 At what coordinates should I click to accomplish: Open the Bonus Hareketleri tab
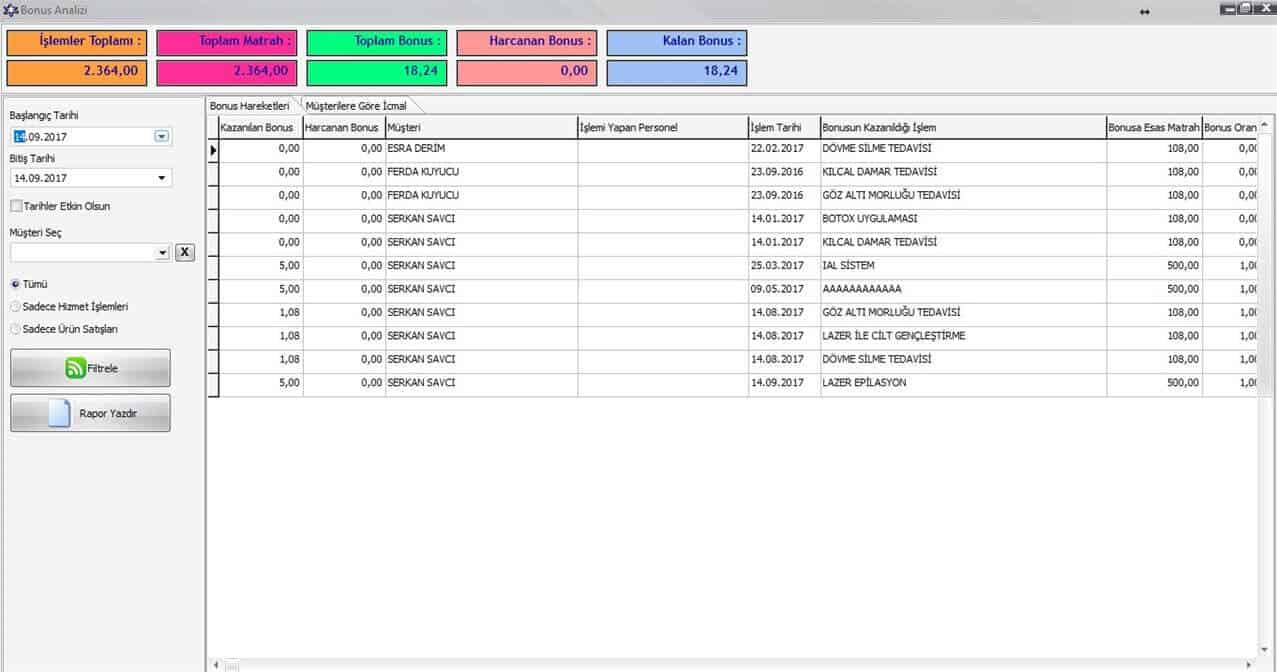[250, 106]
